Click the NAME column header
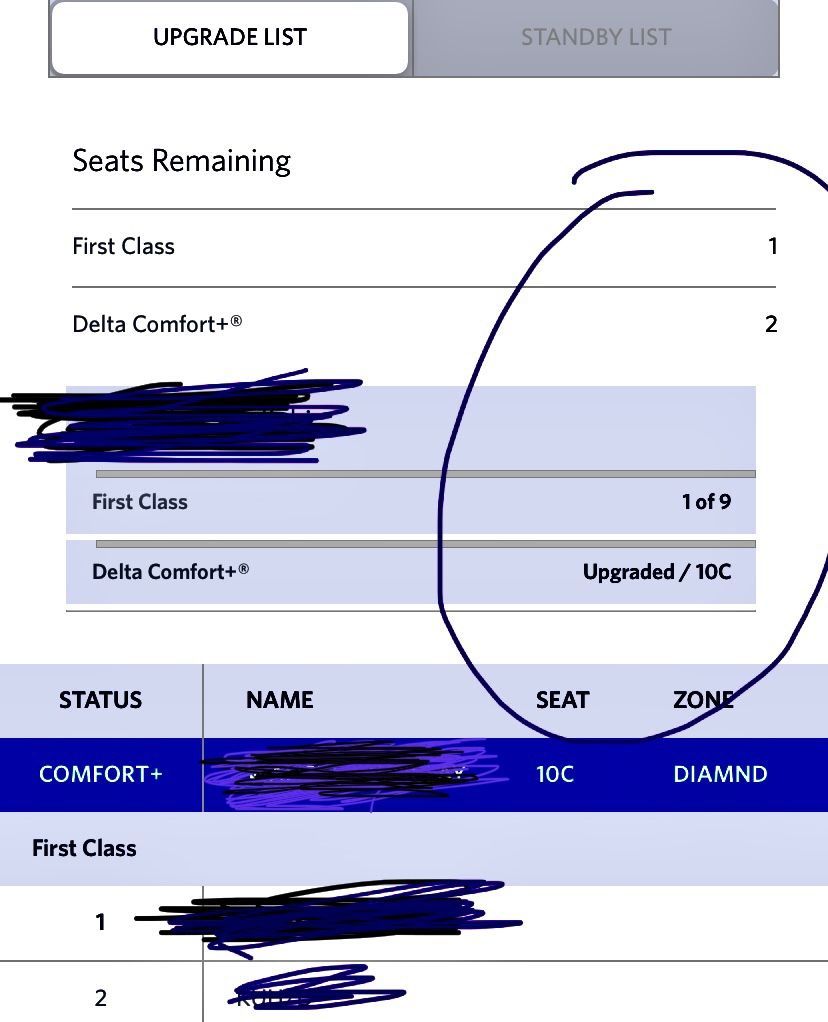The width and height of the screenshot is (828, 1022). point(280,700)
